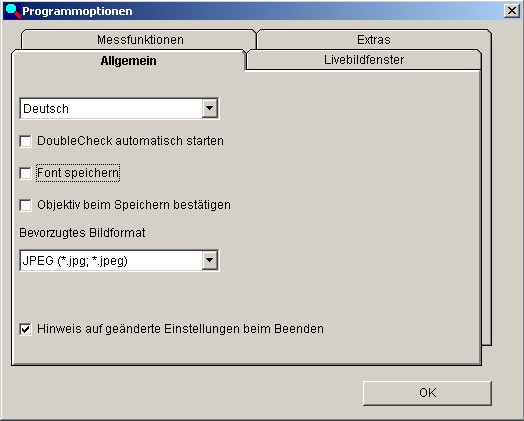This screenshot has height=421, width=524.
Task: Switch to the Messfunktionen tab
Action: [140, 40]
